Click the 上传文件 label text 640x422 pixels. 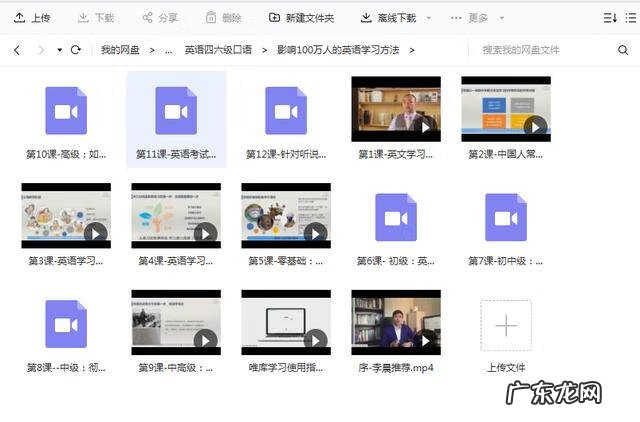pyautogui.click(x=506, y=368)
